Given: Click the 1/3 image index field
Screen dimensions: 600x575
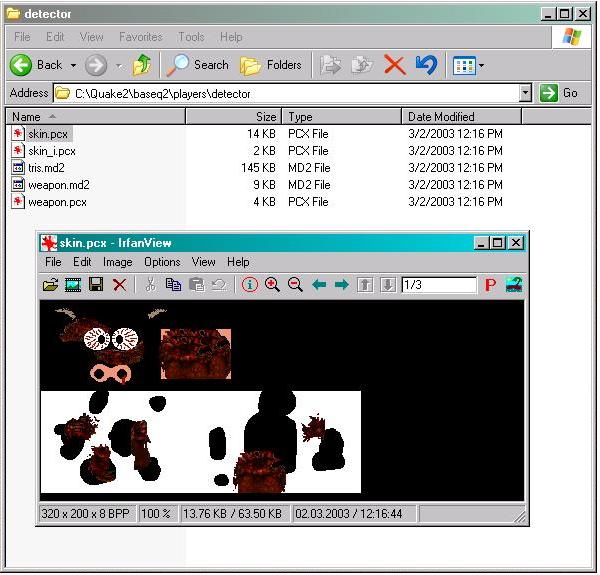Looking at the screenshot, I should pyautogui.click(x=438, y=285).
